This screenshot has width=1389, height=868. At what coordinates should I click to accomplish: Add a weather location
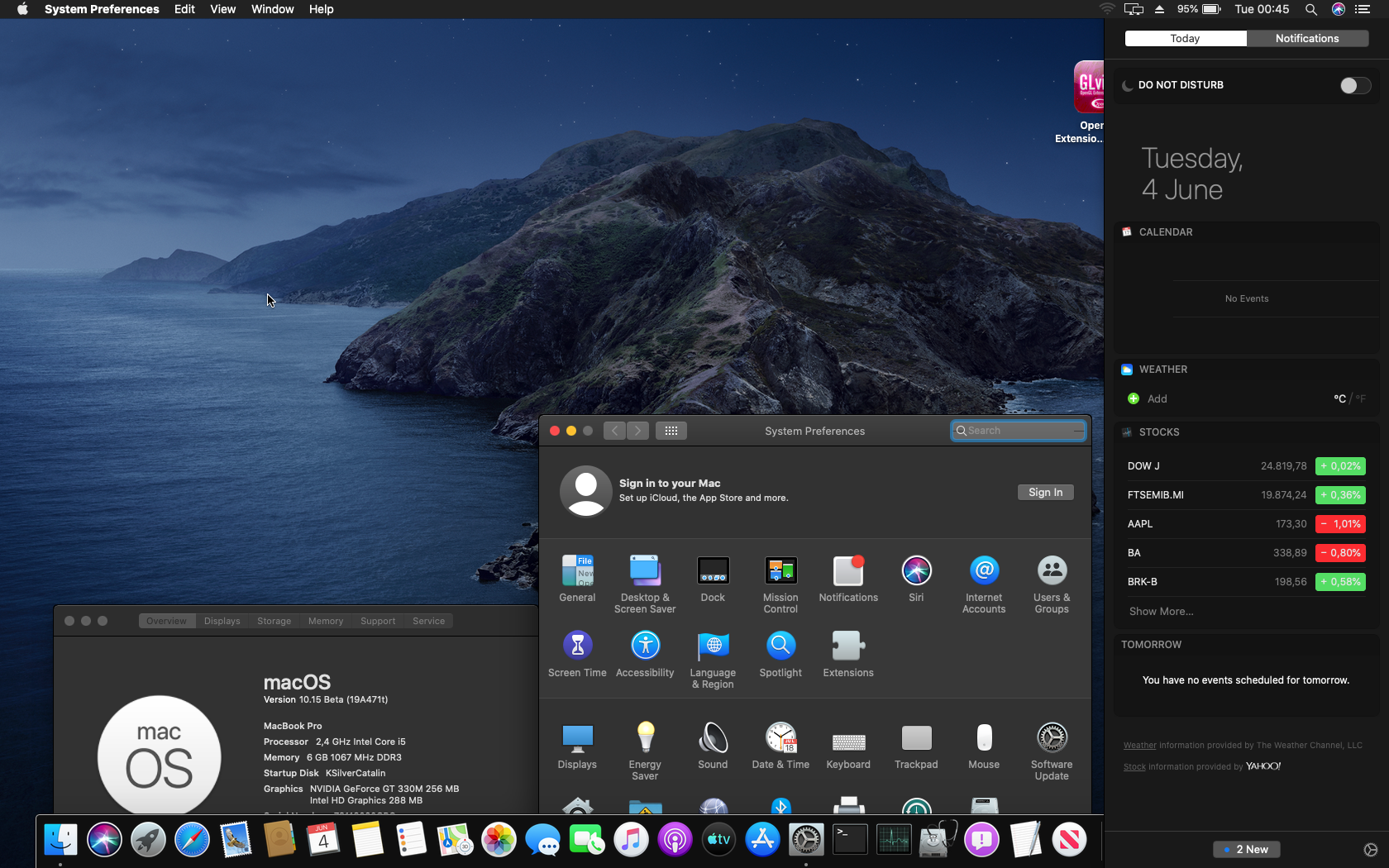click(1148, 398)
